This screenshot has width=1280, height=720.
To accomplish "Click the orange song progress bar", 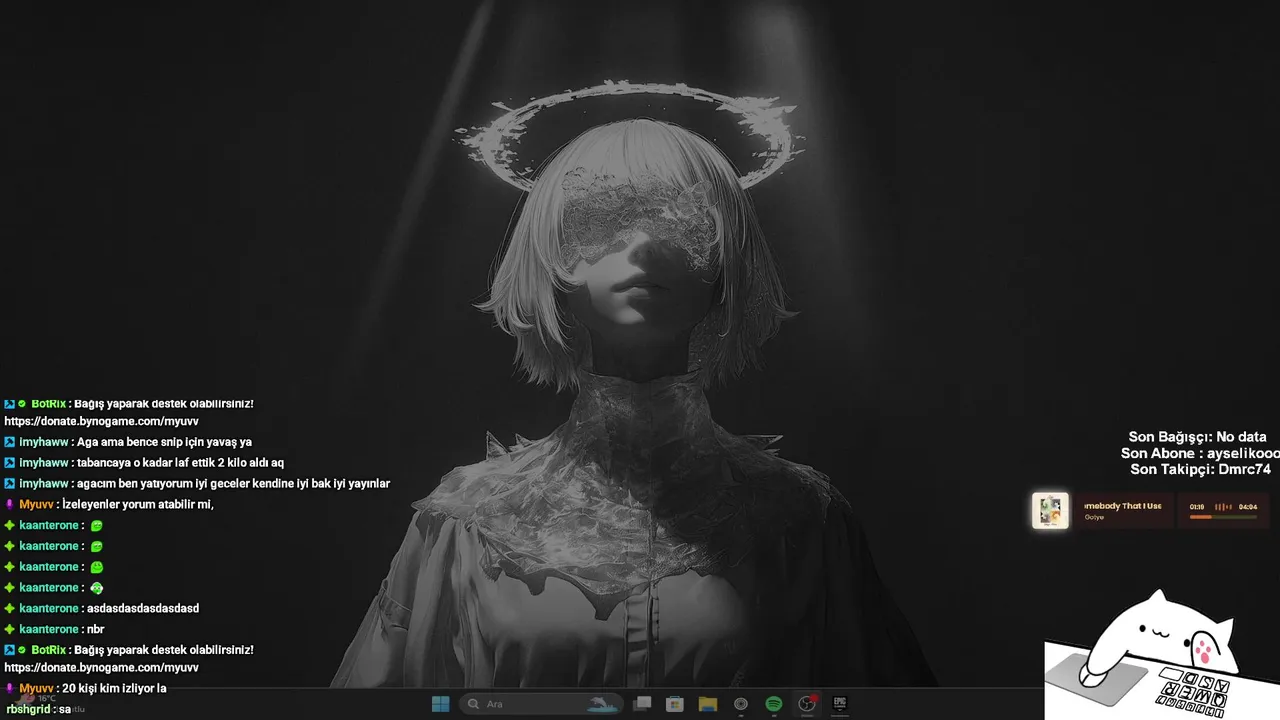I will [x=1223, y=517].
